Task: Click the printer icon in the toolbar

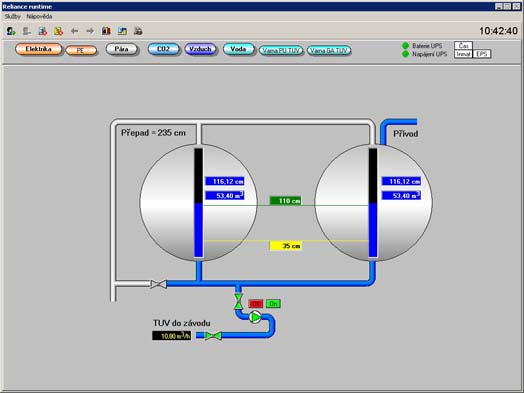Action: pyautogui.click(x=138, y=31)
